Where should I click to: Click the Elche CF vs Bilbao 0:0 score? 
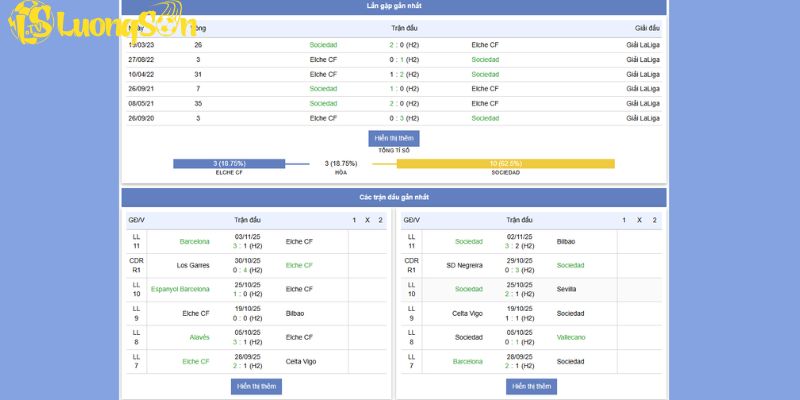pyautogui.click(x=247, y=318)
